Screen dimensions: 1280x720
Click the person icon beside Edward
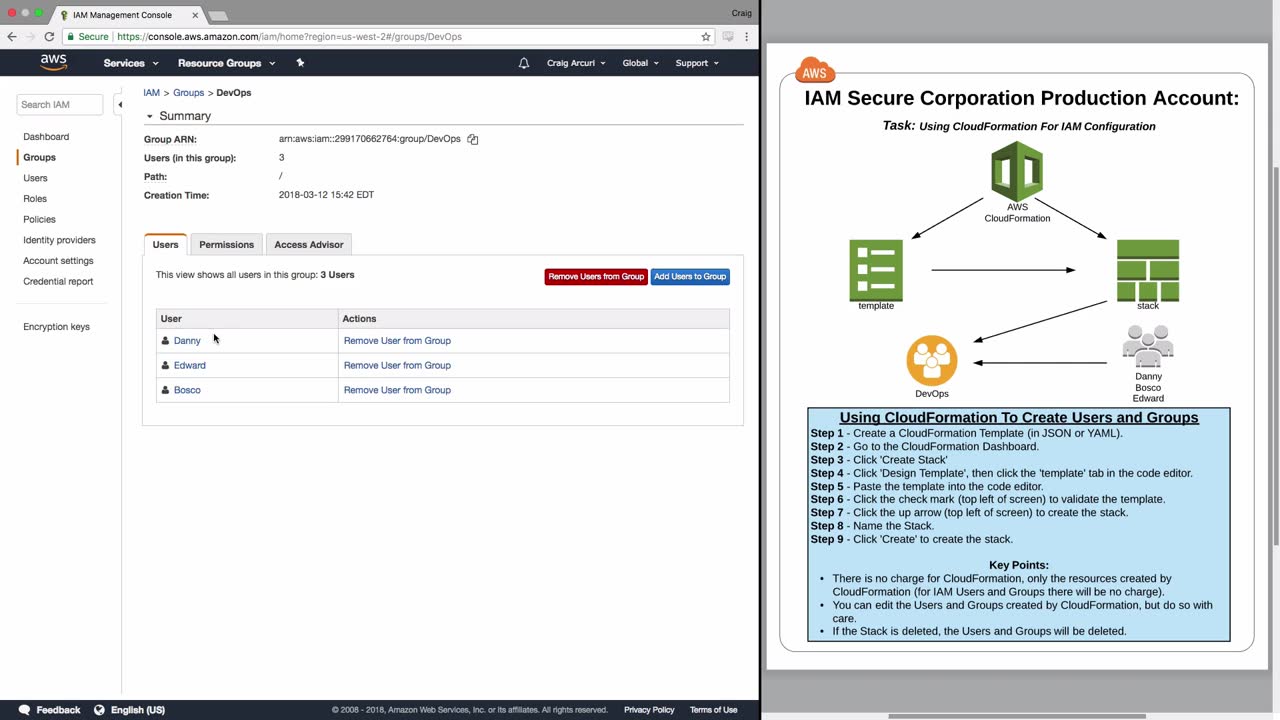pyautogui.click(x=166, y=366)
